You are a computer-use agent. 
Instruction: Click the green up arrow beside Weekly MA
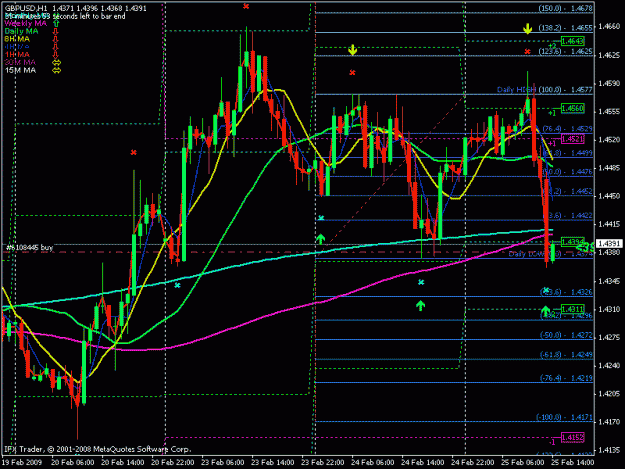click(56, 24)
